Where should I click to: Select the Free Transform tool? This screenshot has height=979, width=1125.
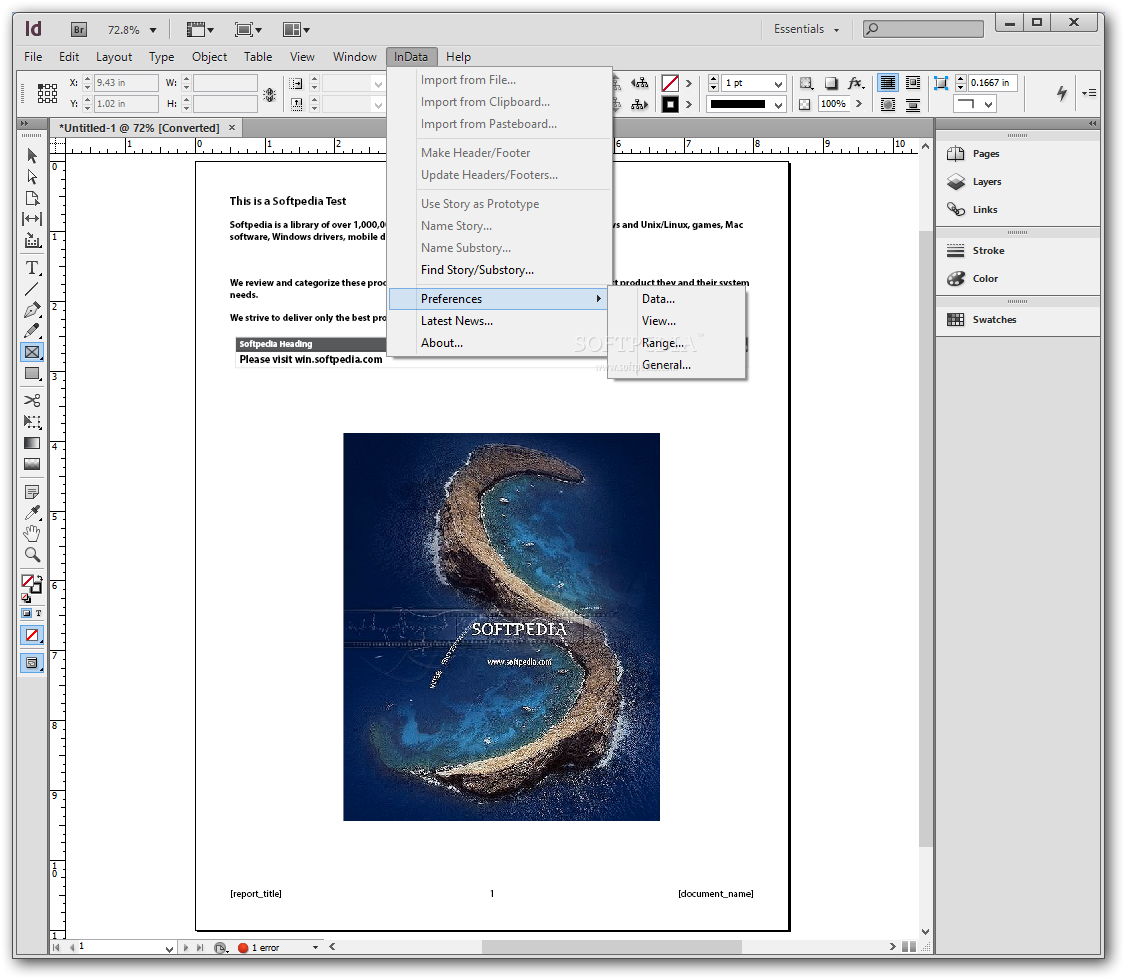[x=32, y=422]
